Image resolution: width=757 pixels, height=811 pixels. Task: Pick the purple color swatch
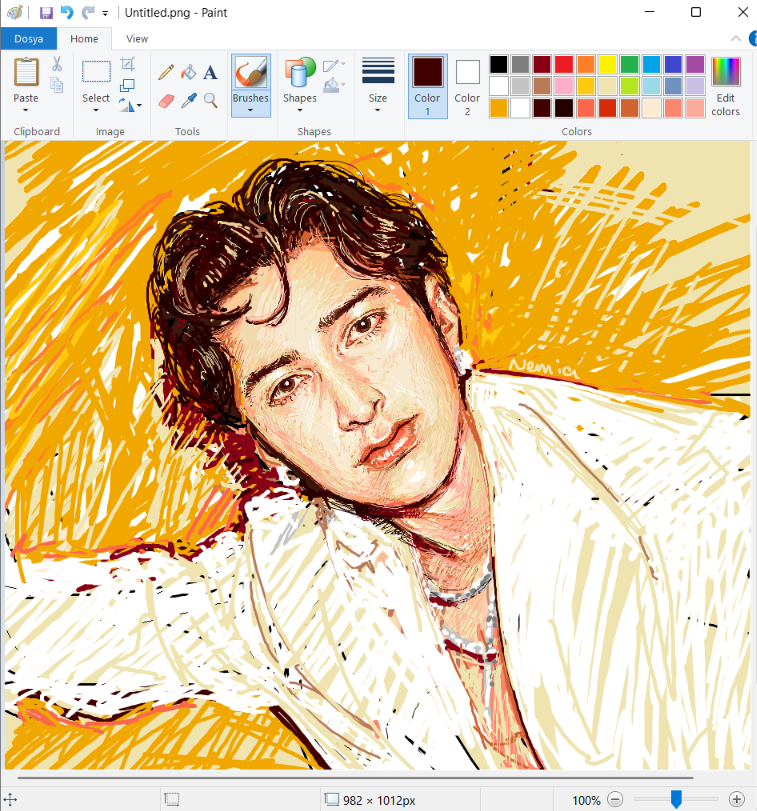point(695,65)
